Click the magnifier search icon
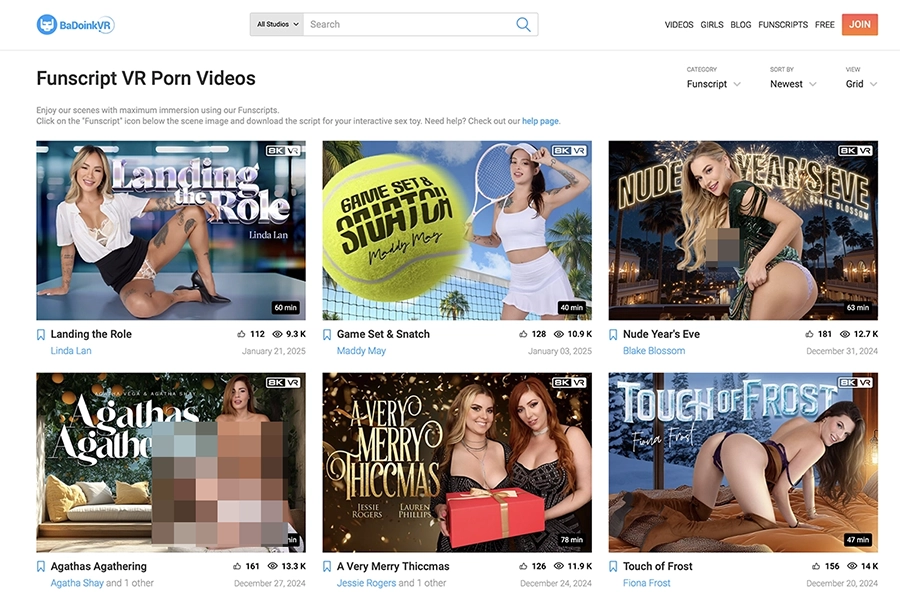 click(523, 25)
